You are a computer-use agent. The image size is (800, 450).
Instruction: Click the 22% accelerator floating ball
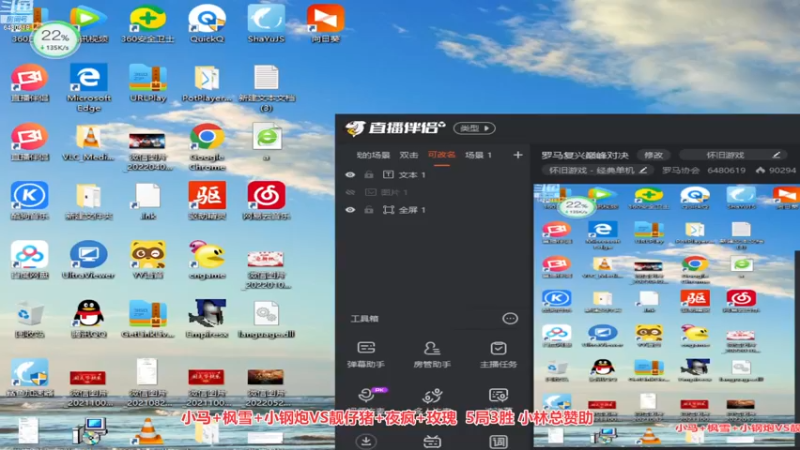[x=55, y=39]
